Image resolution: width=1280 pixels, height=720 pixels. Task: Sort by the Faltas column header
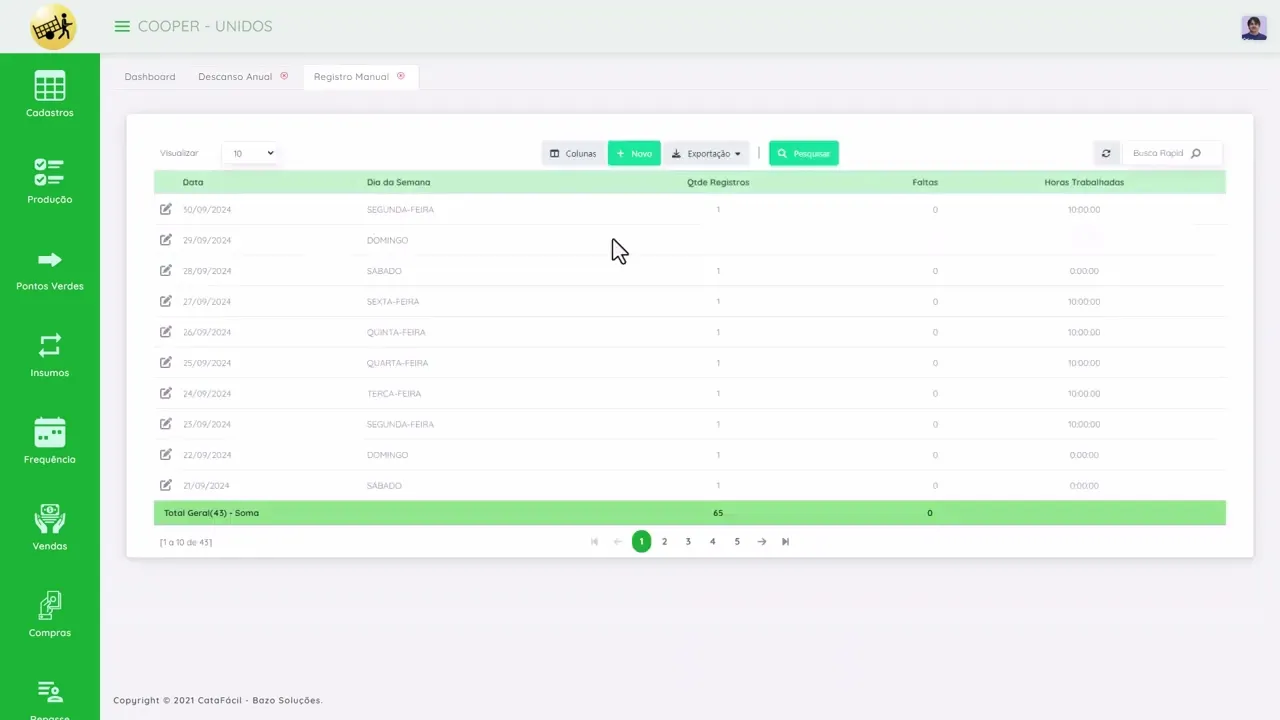pyautogui.click(x=925, y=182)
